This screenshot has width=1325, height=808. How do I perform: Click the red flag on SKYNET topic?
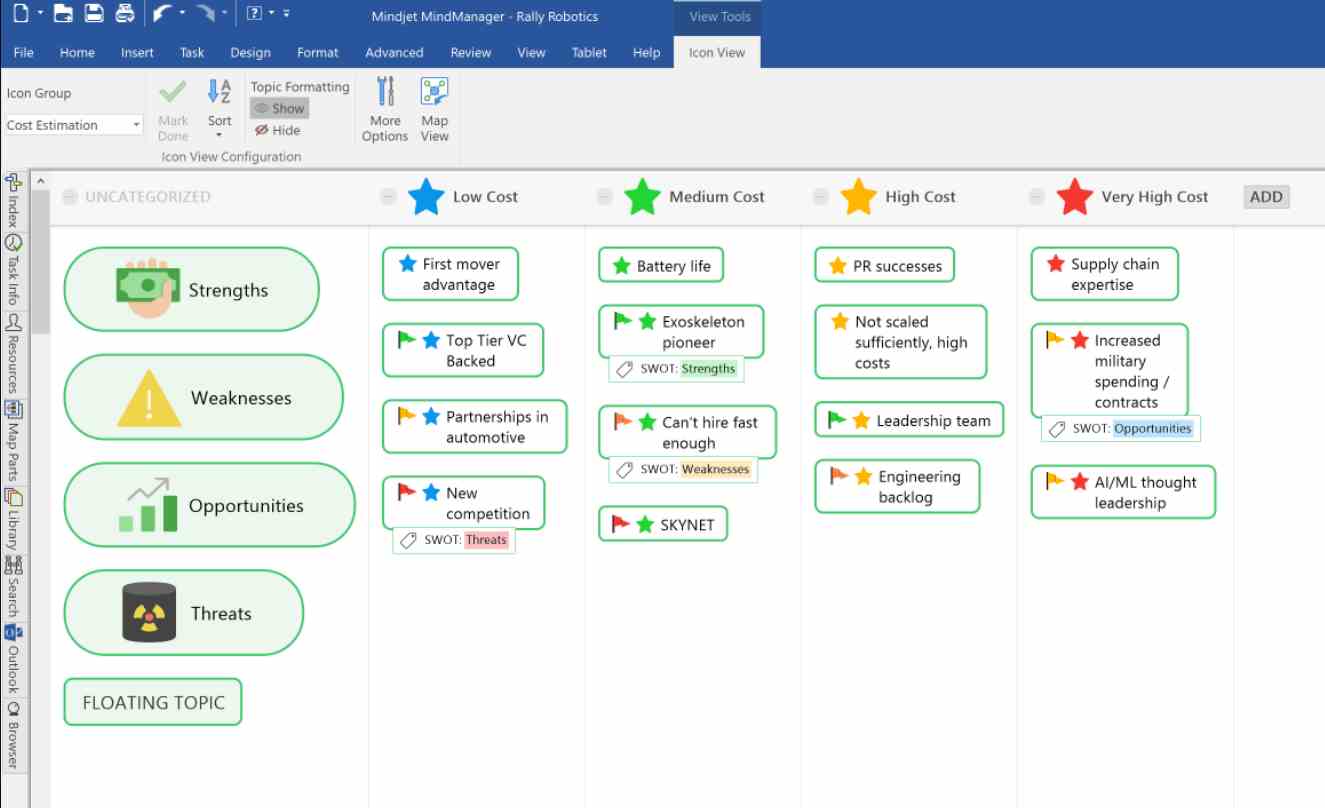pyautogui.click(x=621, y=523)
